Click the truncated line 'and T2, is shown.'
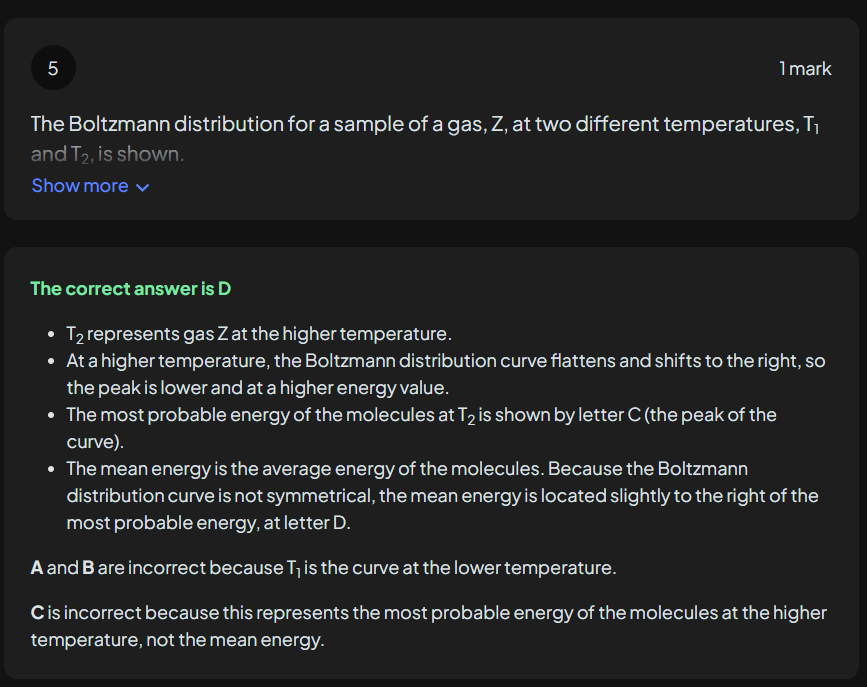867x687 pixels. pos(107,155)
